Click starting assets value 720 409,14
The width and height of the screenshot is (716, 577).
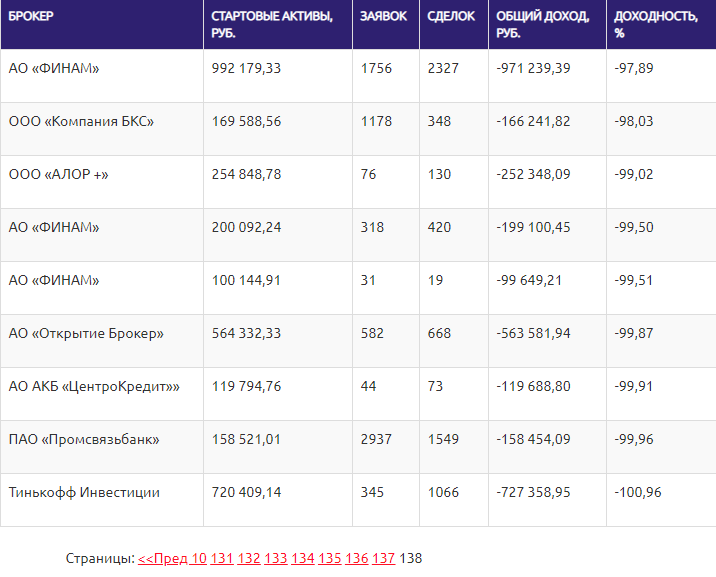click(246, 492)
